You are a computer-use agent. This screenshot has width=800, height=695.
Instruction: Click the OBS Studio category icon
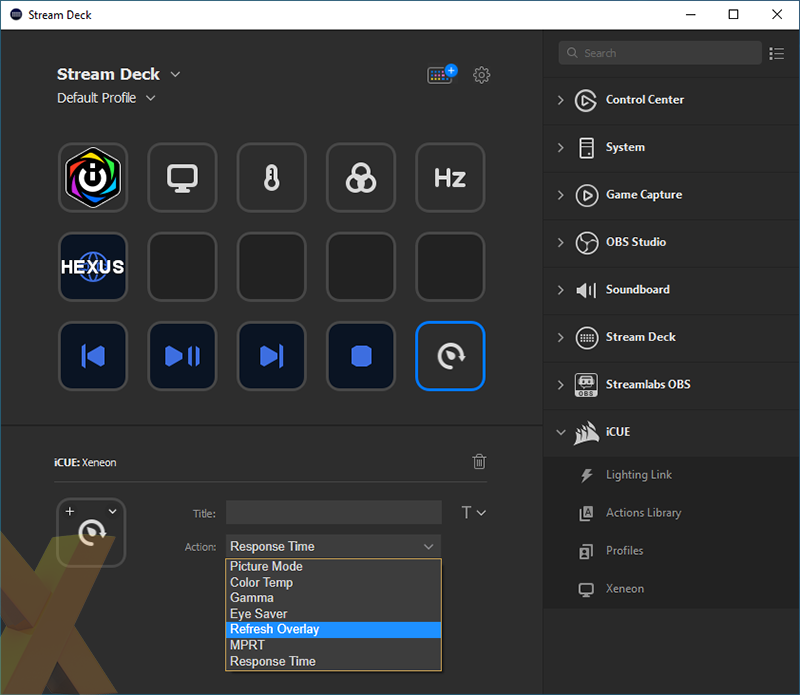pyautogui.click(x=587, y=242)
